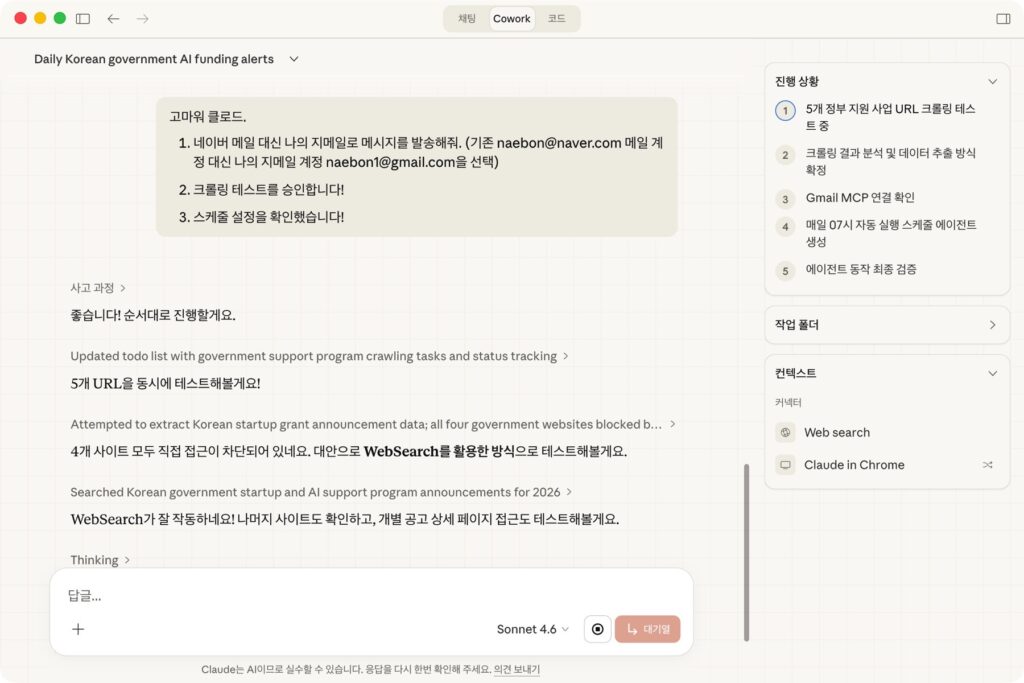Screen dimensions: 1024x683
Task: Click the forward navigation arrow
Action: point(142,19)
